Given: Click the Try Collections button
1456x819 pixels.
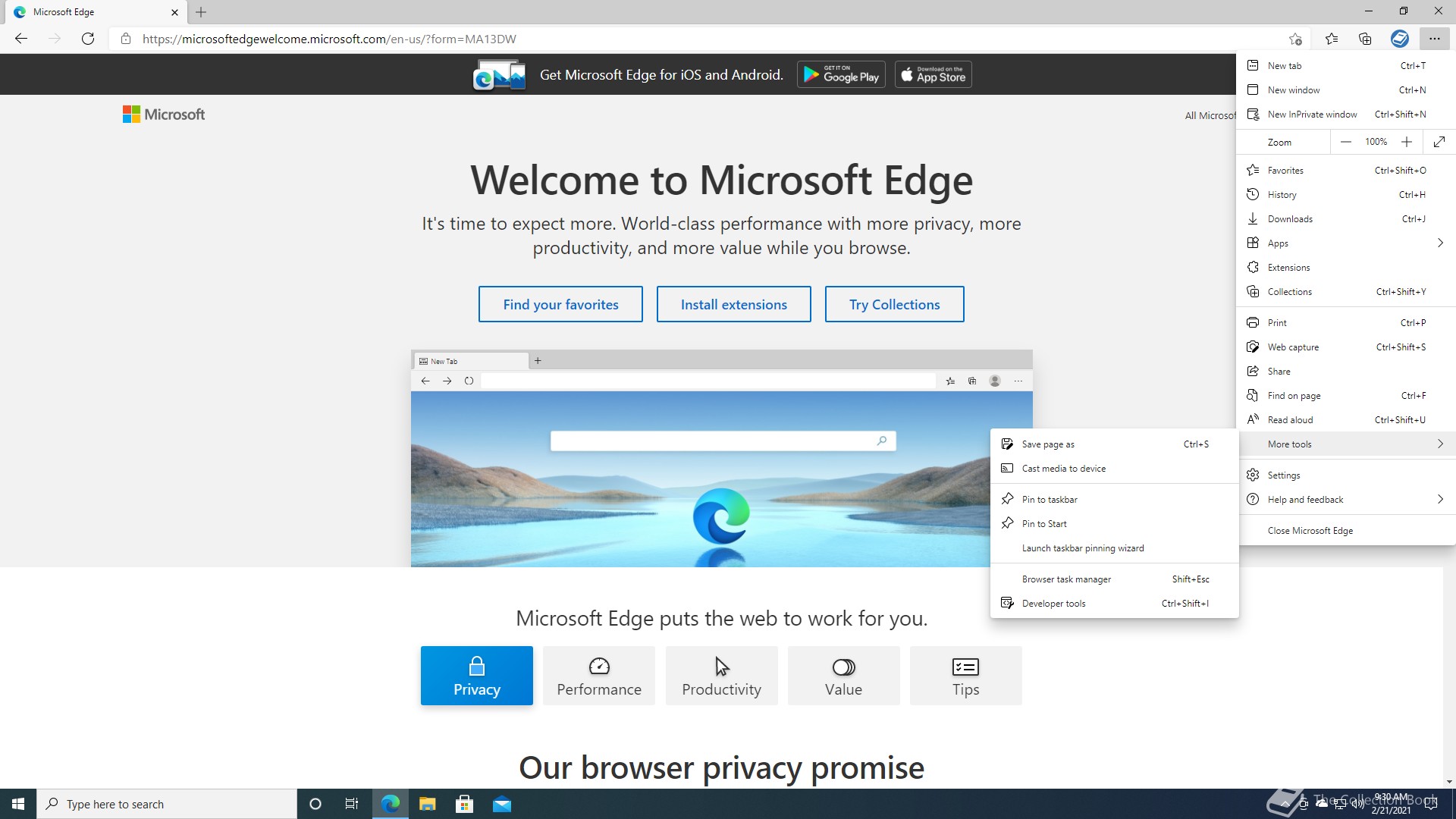Looking at the screenshot, I should click(x=894, y=304).
